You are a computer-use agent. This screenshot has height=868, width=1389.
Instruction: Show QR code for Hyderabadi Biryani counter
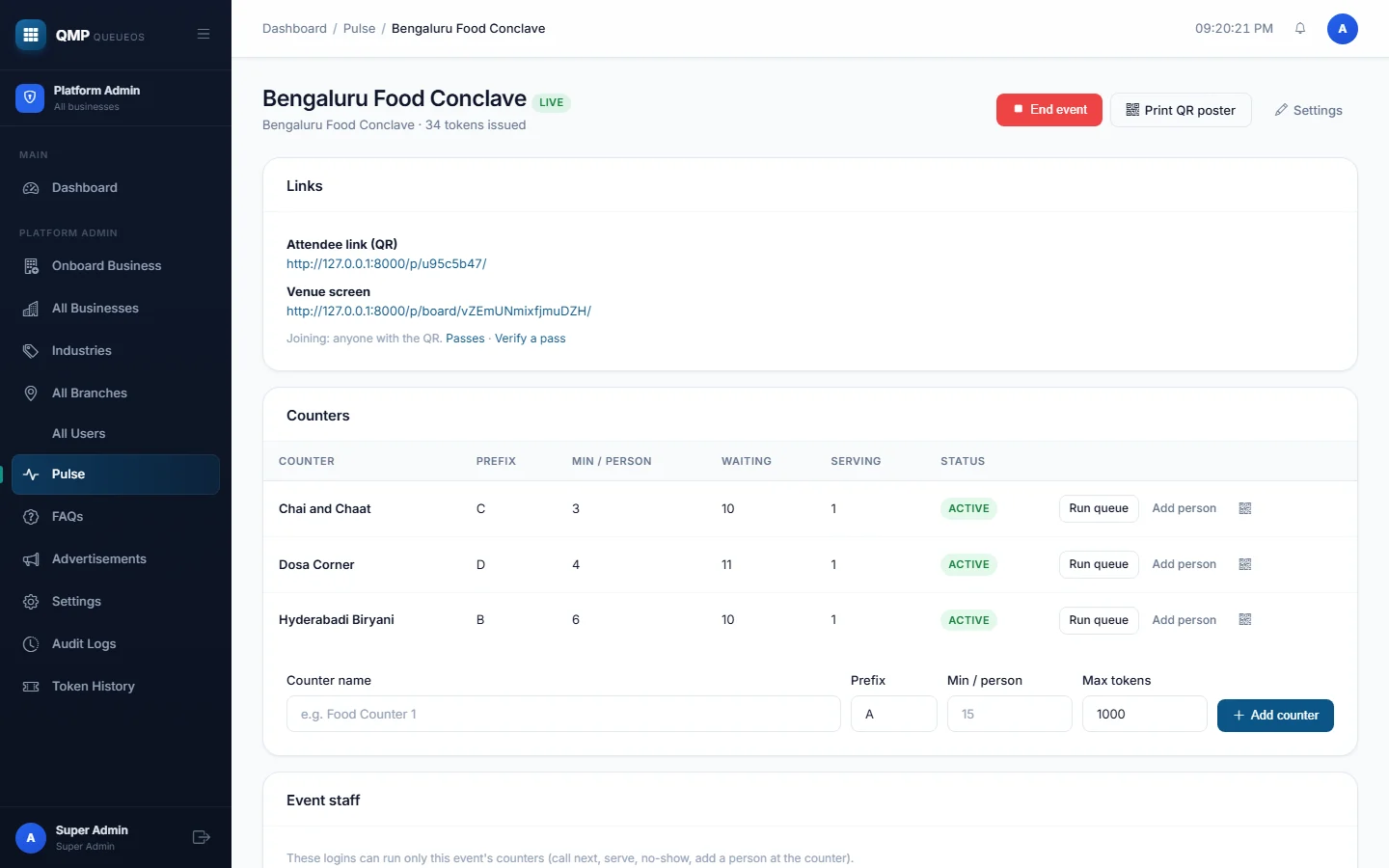(1245, 620)
